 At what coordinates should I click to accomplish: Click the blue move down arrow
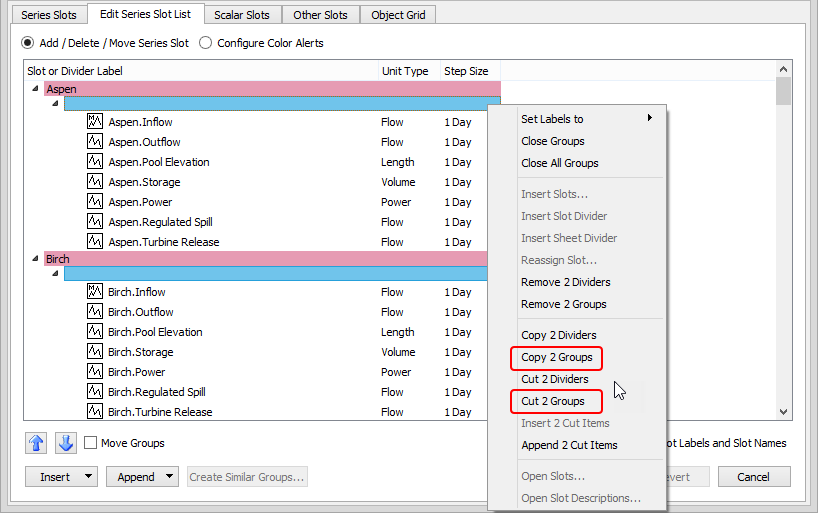click(65, 443)
